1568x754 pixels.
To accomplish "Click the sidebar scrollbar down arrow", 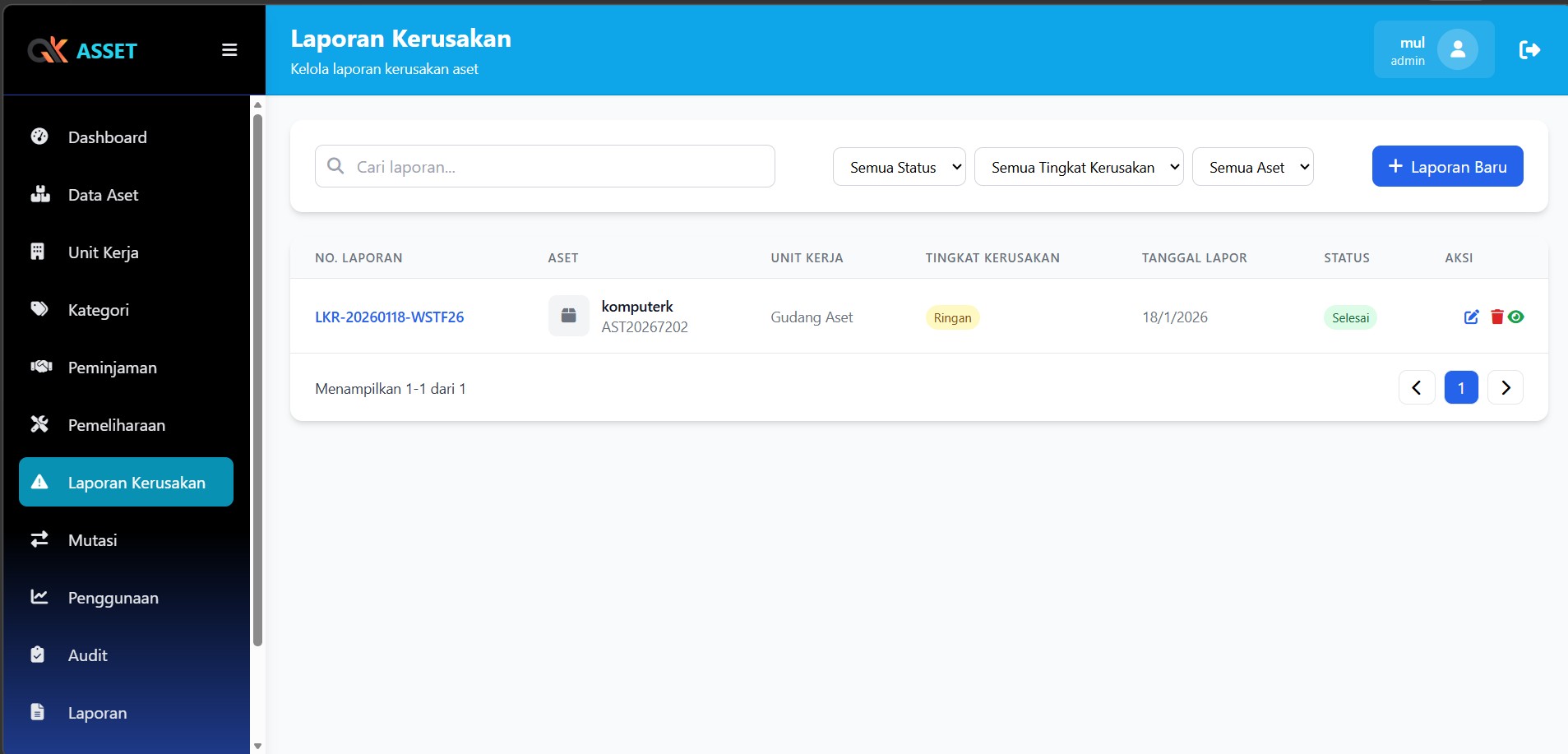I will coord(257,746).
